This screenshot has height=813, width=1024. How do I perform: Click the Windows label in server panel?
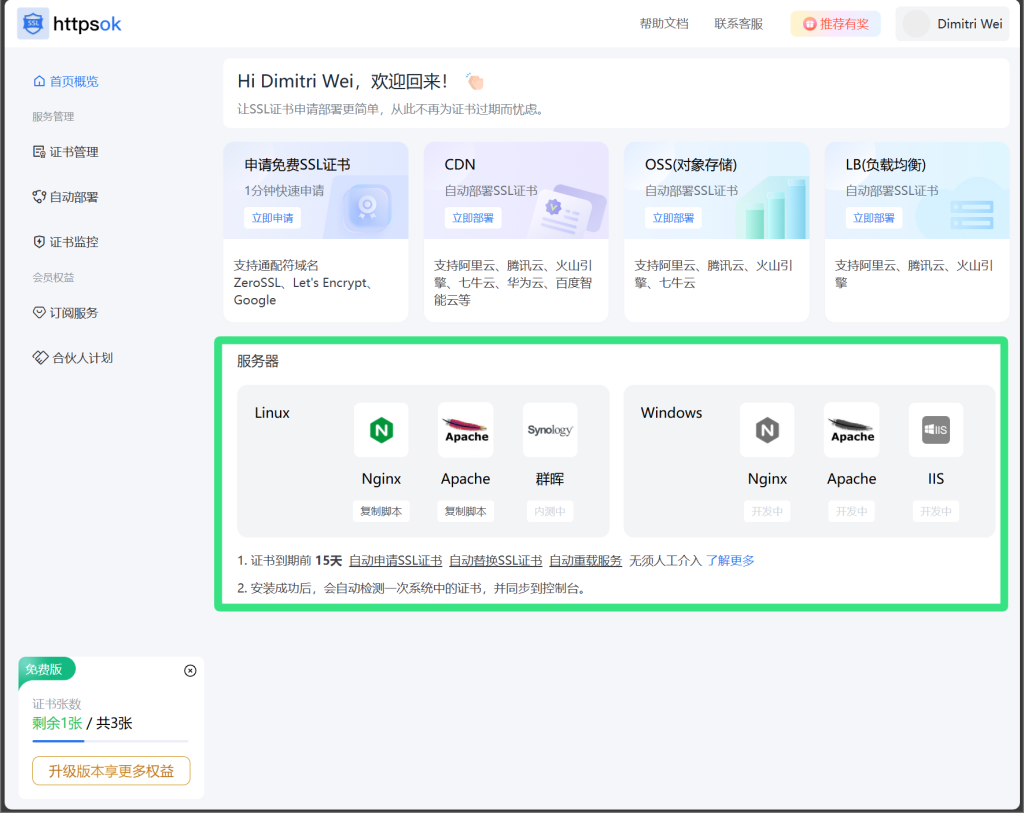[x=671, y=413]
